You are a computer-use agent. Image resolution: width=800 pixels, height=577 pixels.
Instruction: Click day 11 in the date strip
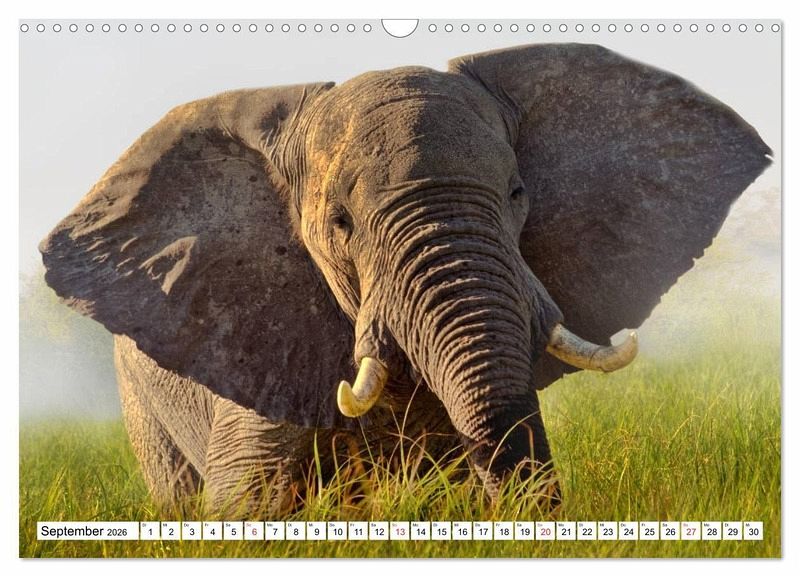tap(358, 531)
